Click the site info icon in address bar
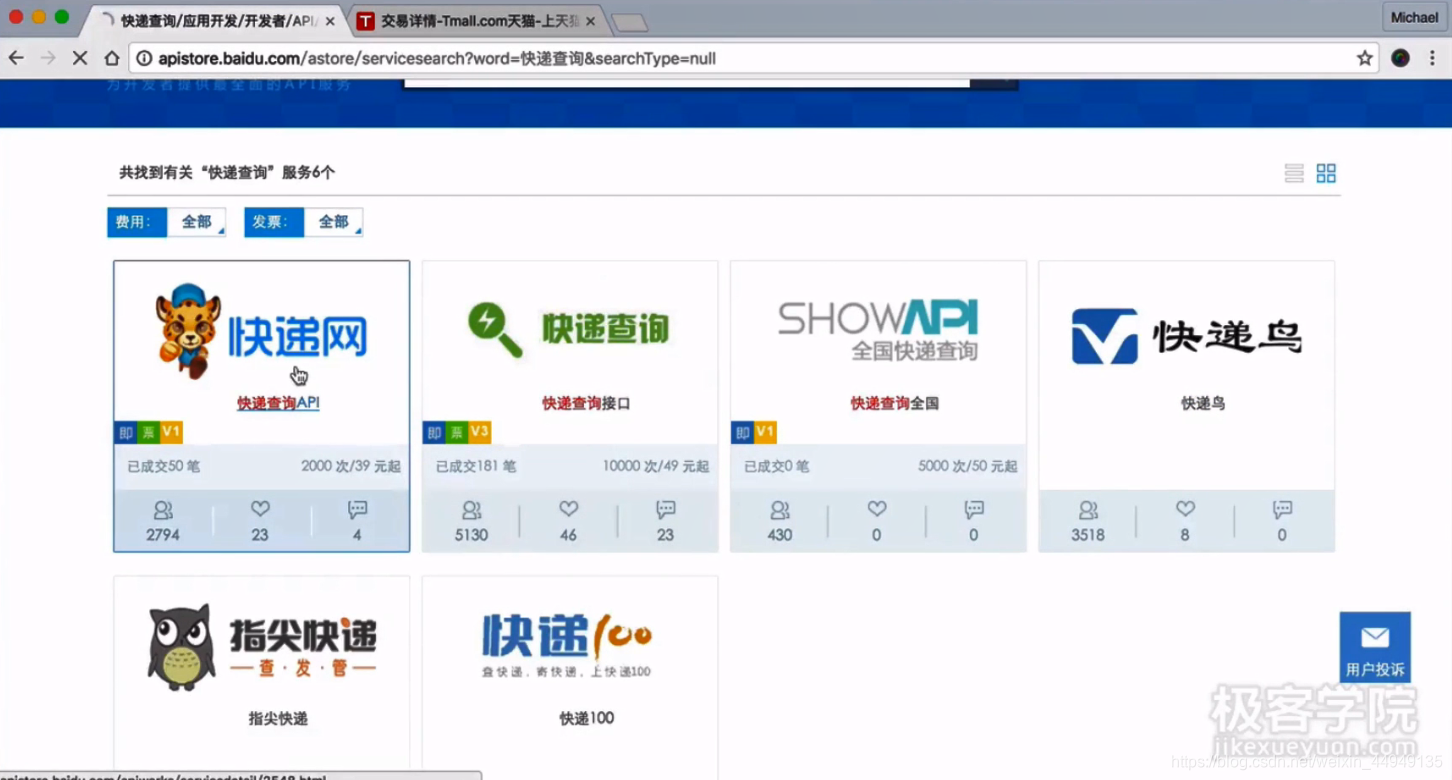This screenshot has width=1452, height=780. click(x=144, y=58)
